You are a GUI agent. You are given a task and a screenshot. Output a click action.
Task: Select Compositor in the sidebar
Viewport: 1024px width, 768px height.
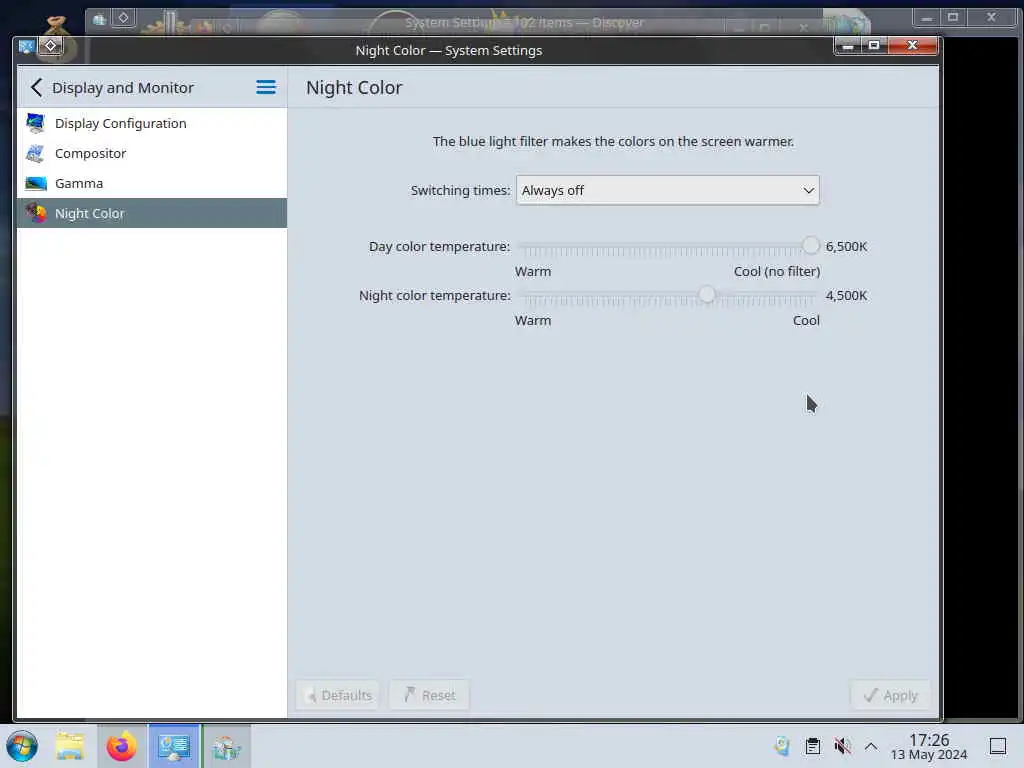coord(152,153)
